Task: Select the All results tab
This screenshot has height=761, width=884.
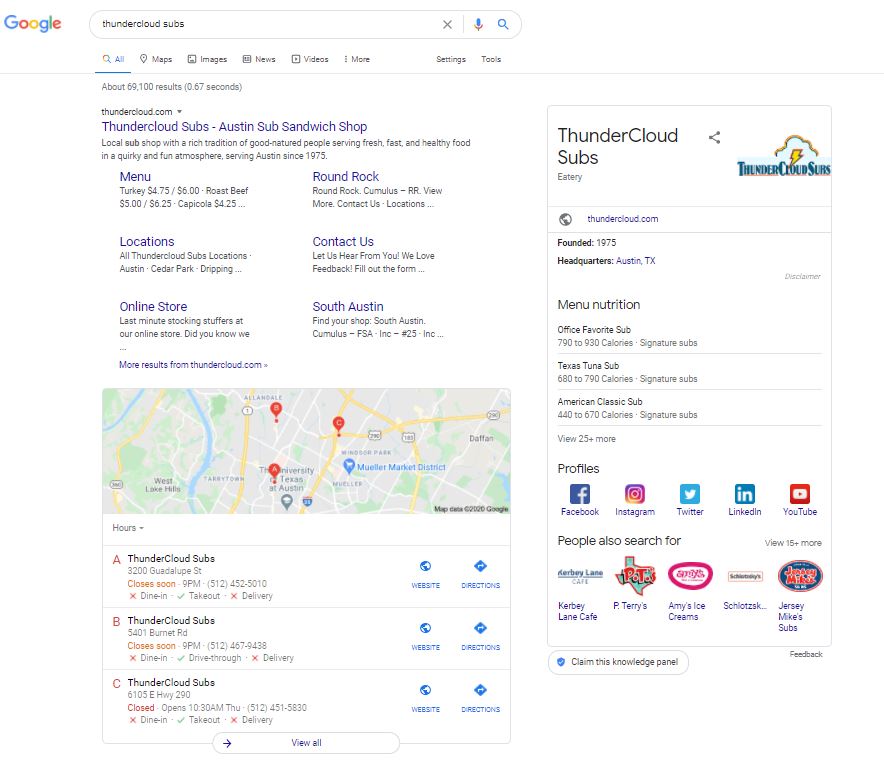Action: pos(113,59)
